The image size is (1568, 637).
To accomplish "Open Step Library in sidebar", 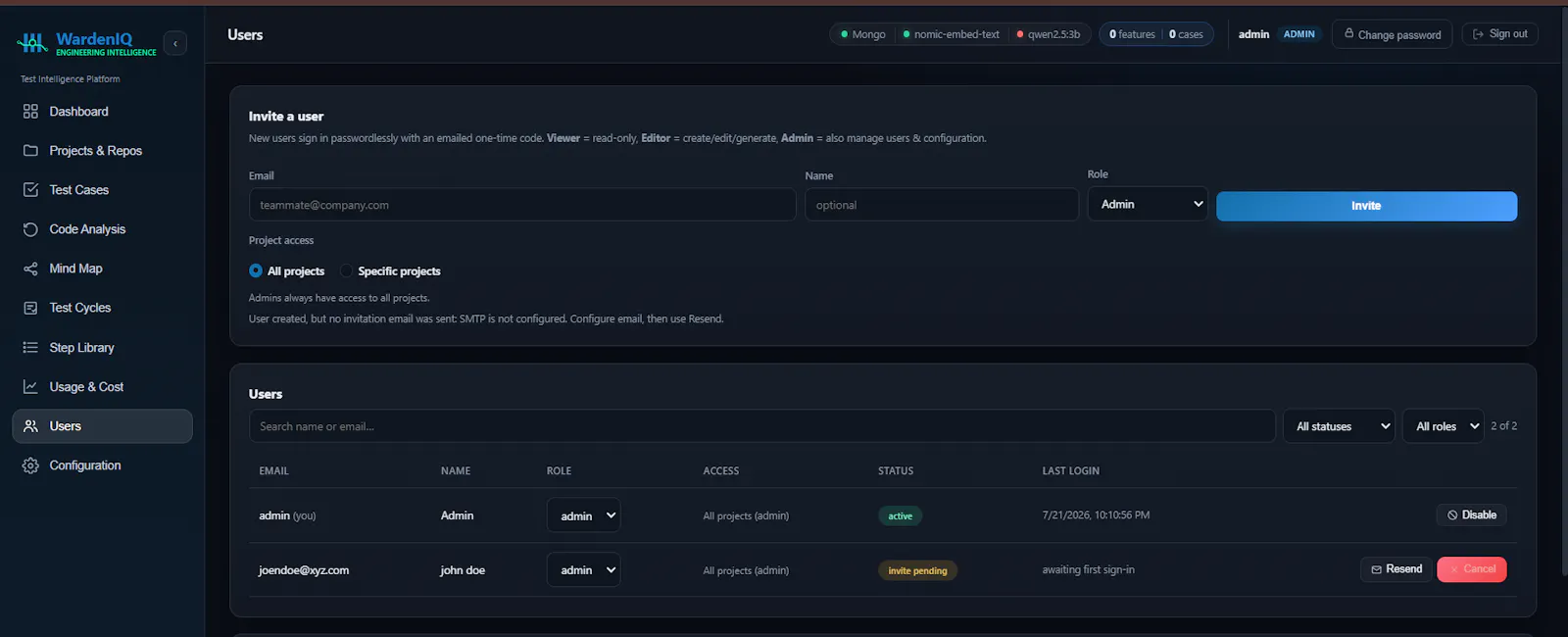I will 102,348.
